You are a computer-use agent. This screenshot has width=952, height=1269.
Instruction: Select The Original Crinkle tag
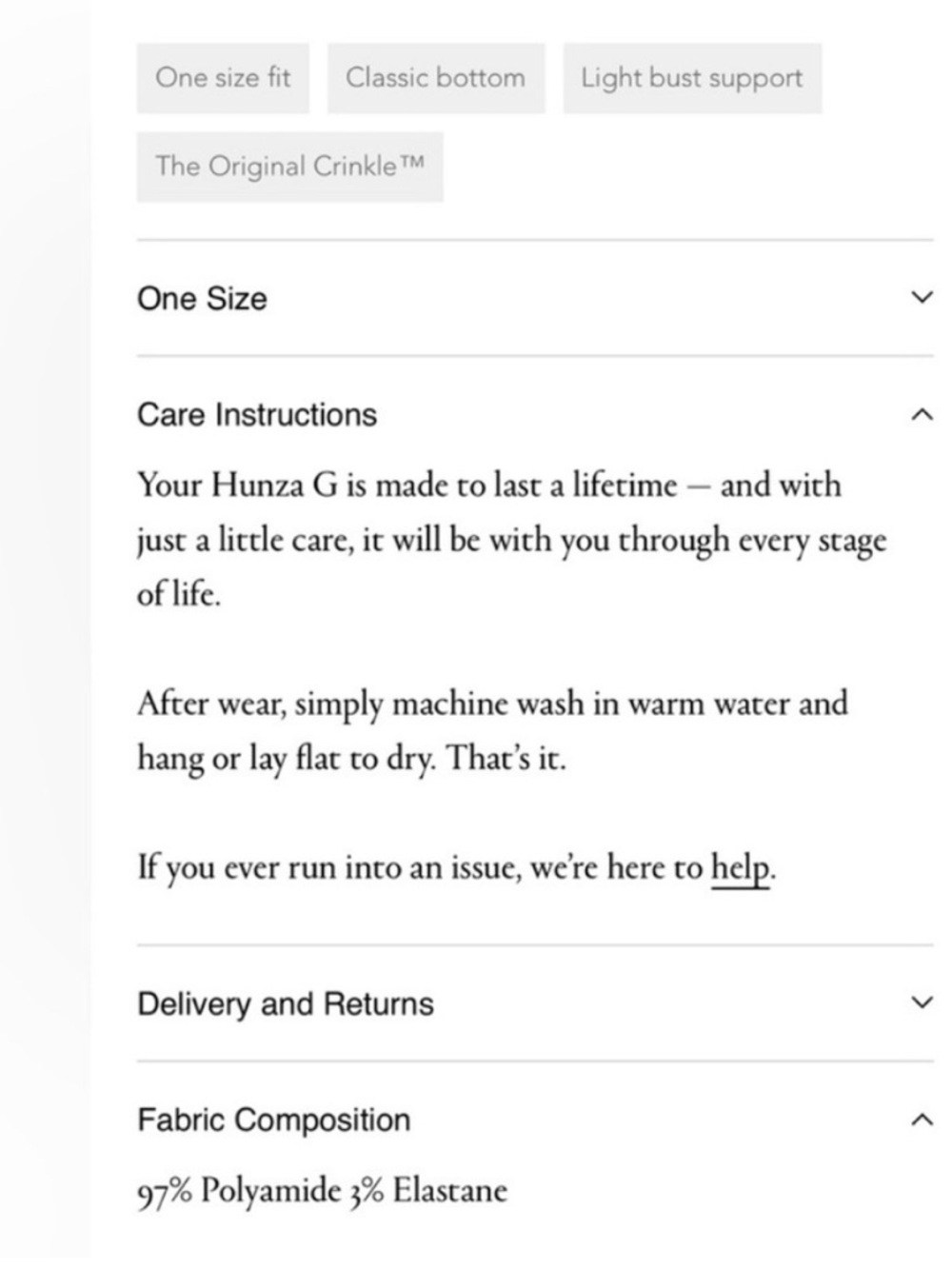click(x=289, y=167)
